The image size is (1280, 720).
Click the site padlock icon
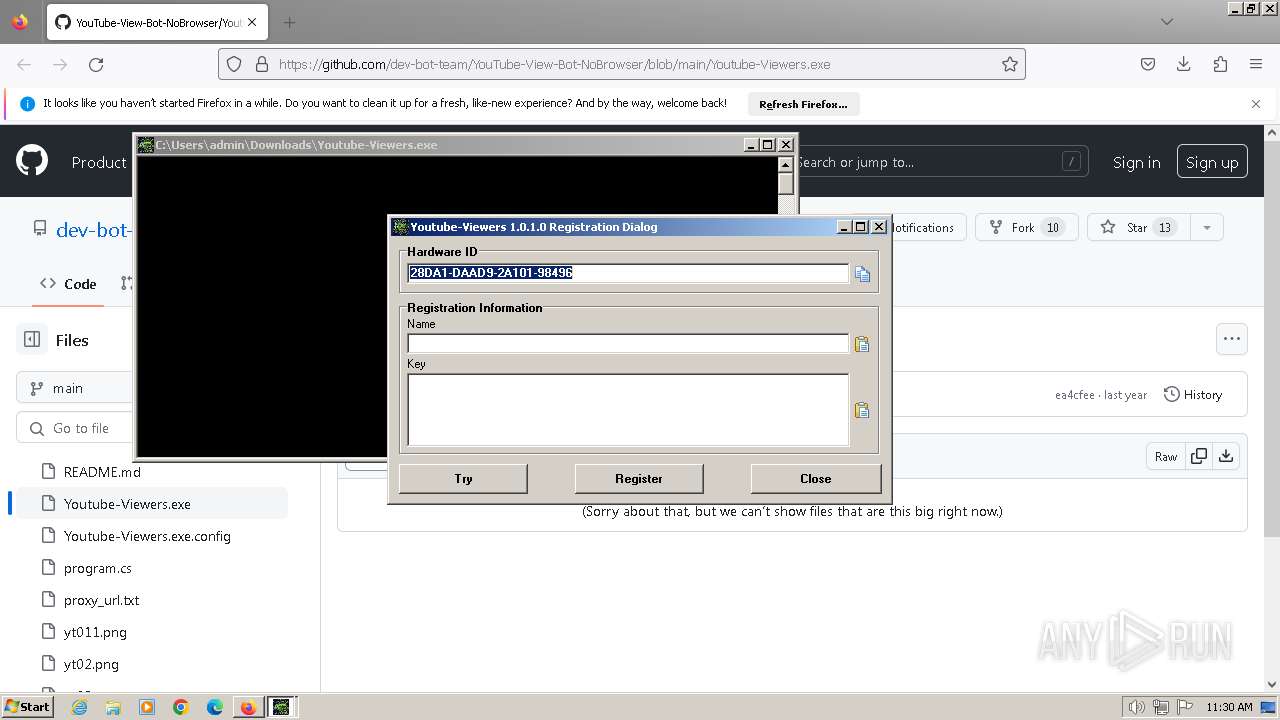tap(262, 64)
